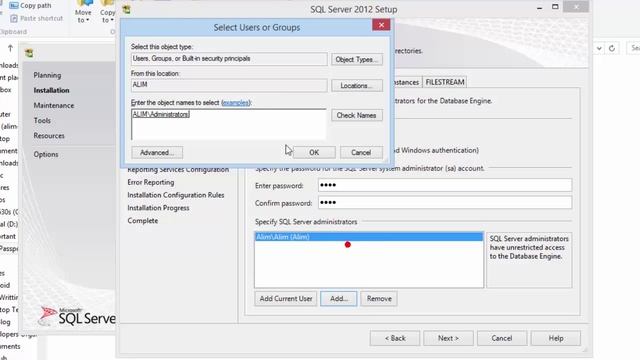The height and width of the screenshot is (360, 640).
Task: Click Add Current User button
Action: pos(286,299)
